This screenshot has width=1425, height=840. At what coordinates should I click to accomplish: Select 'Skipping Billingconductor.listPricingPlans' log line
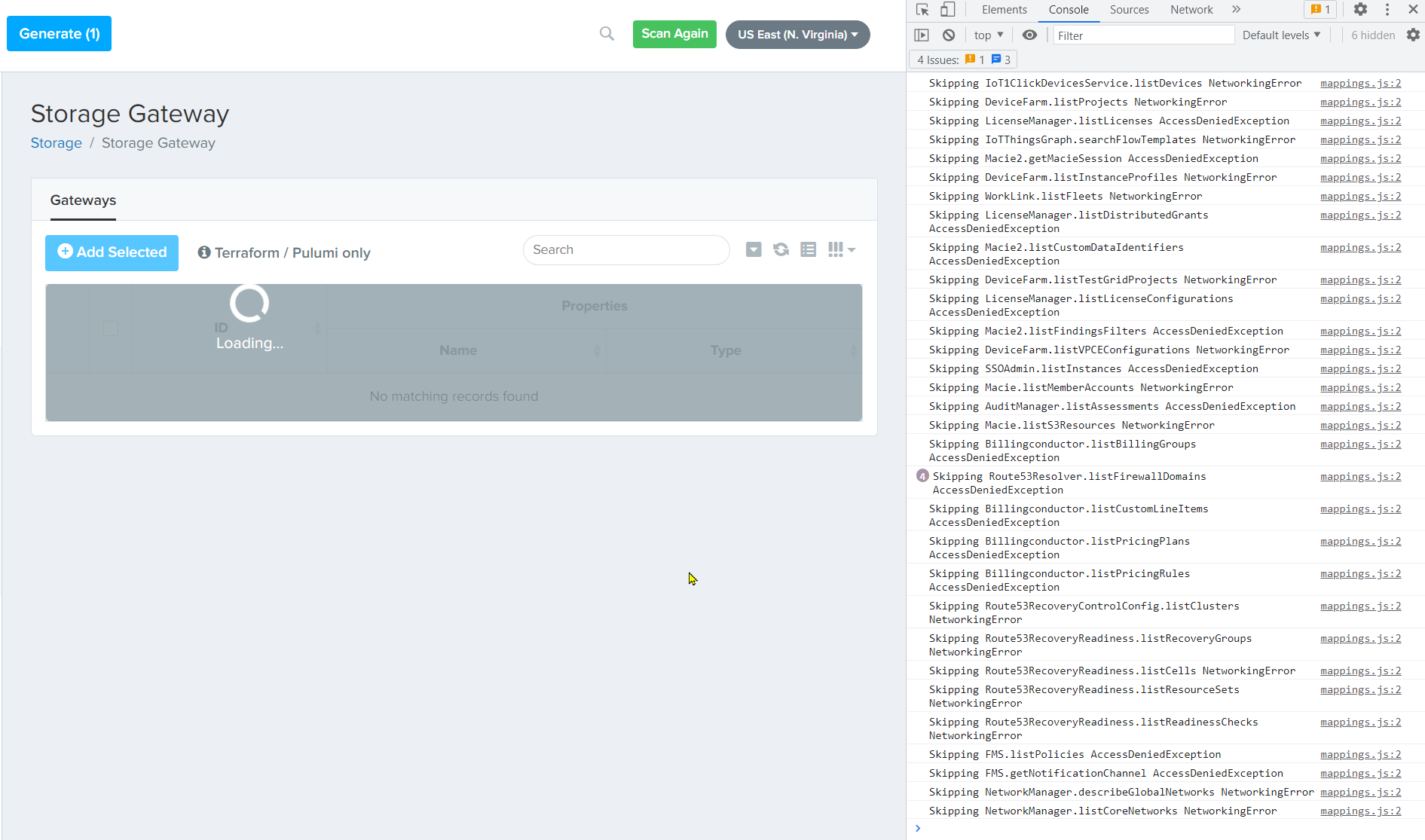click(x=1060, y=548)
